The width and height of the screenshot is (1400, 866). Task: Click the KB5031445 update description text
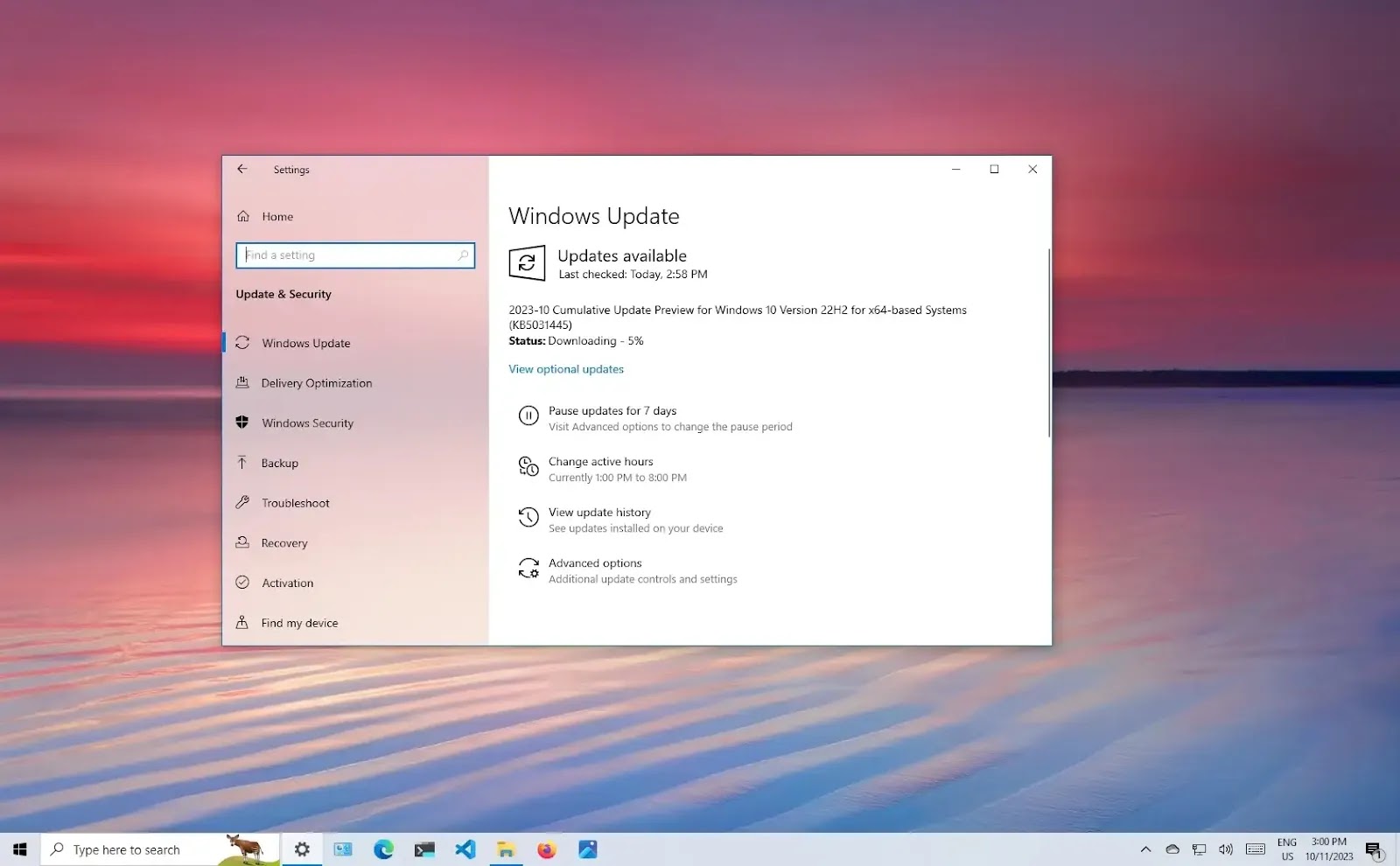click(x=738, y=318)
